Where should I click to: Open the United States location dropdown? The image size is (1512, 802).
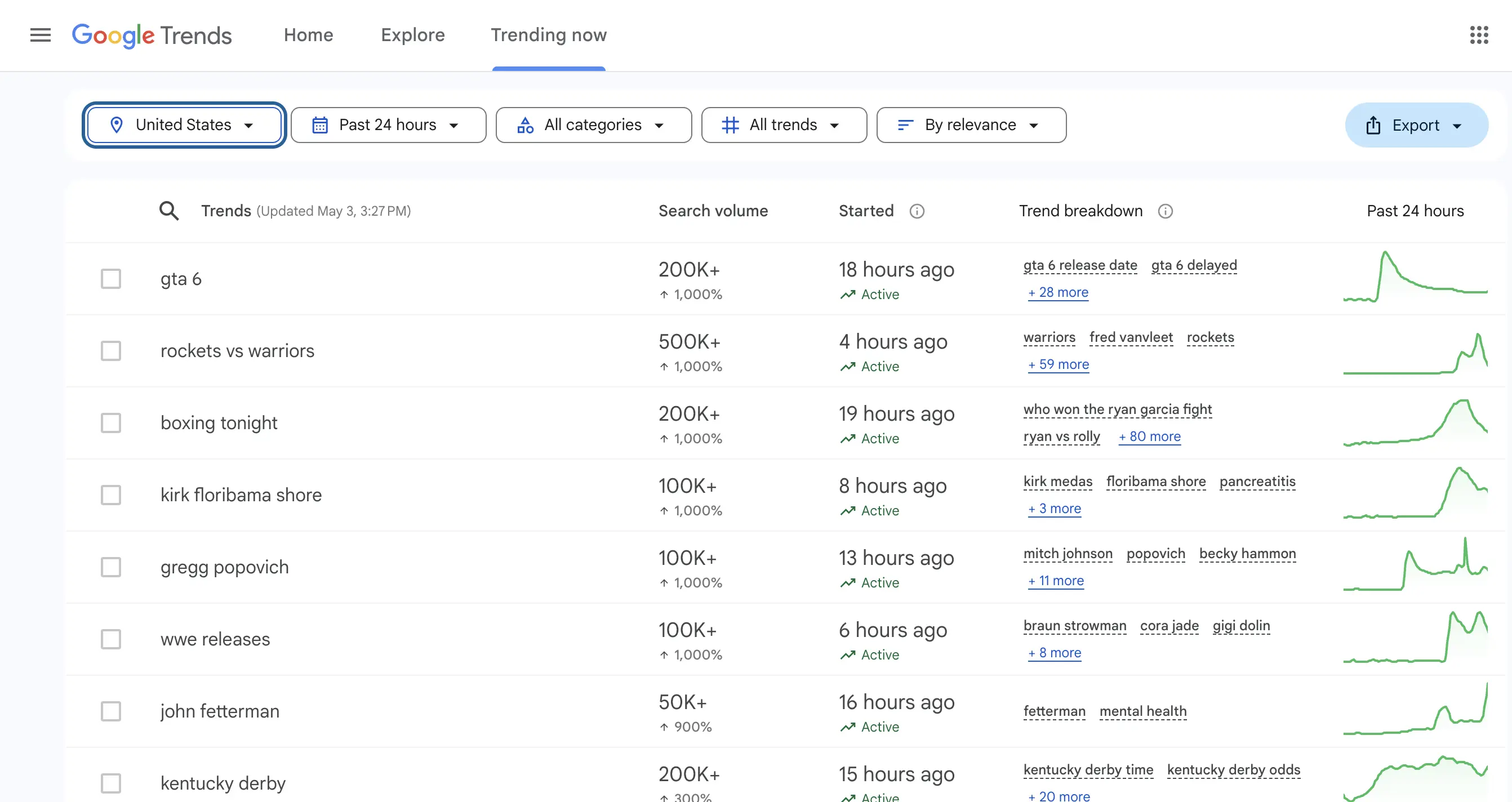point(184,125)
